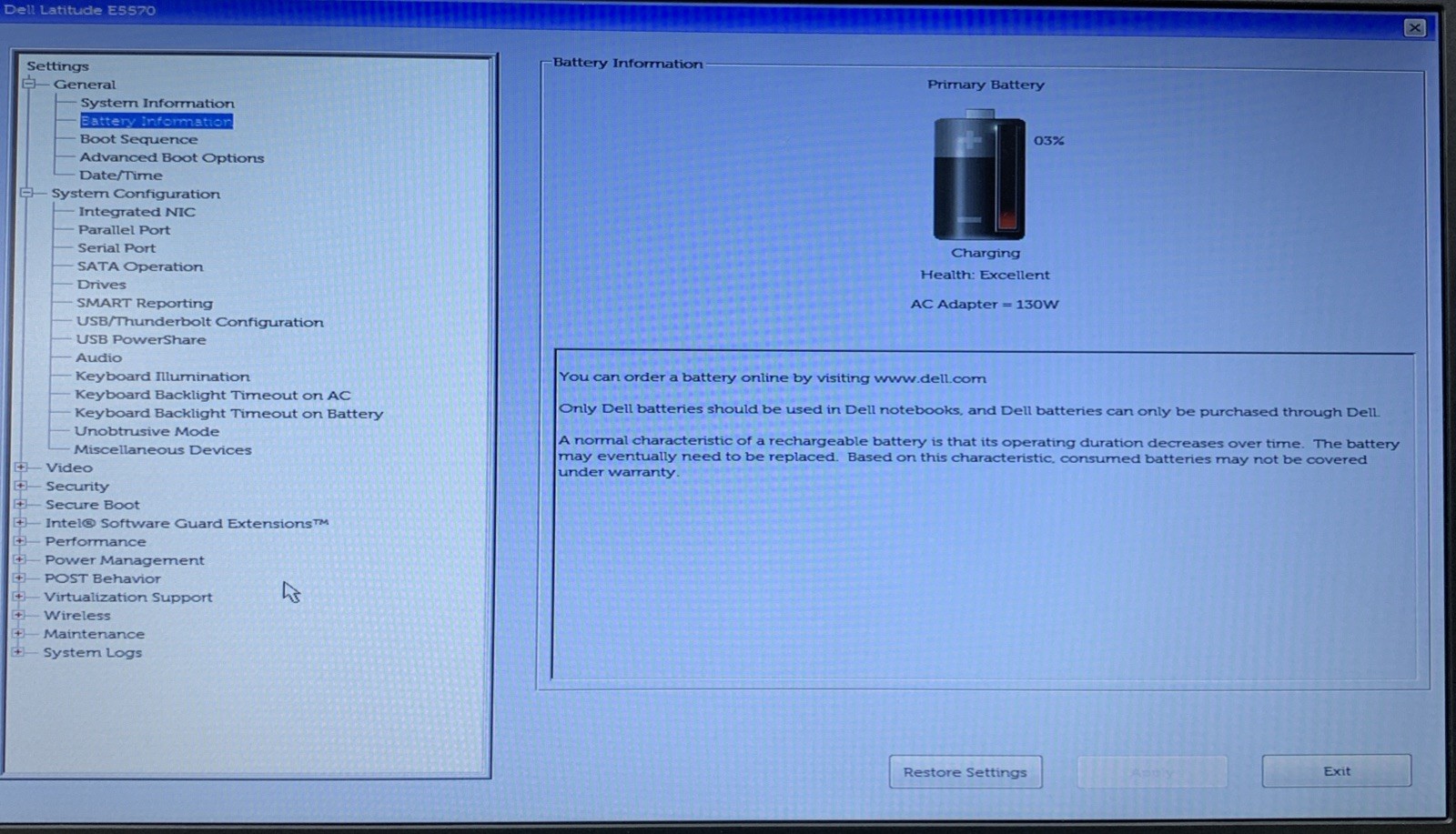1456x834 pixels.
Task: Click the primary battery icon
Action: pyautogui.click(x=979, y=175)
